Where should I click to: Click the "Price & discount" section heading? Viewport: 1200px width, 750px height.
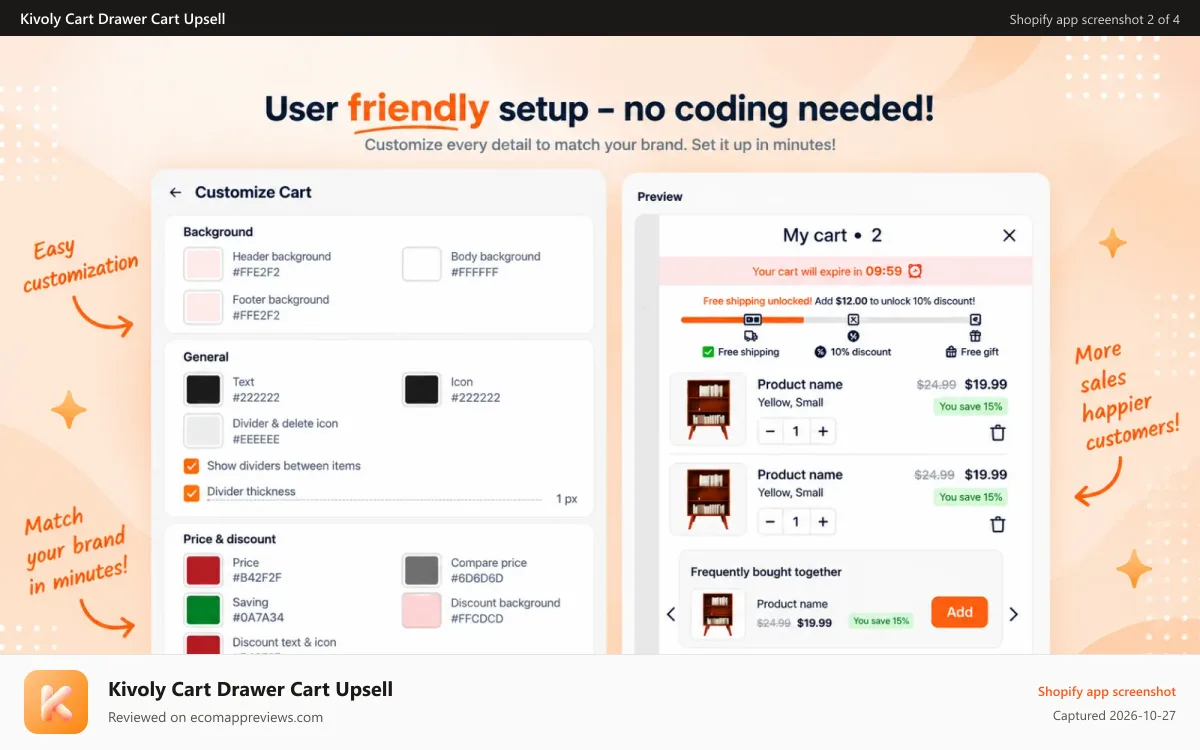229,539
